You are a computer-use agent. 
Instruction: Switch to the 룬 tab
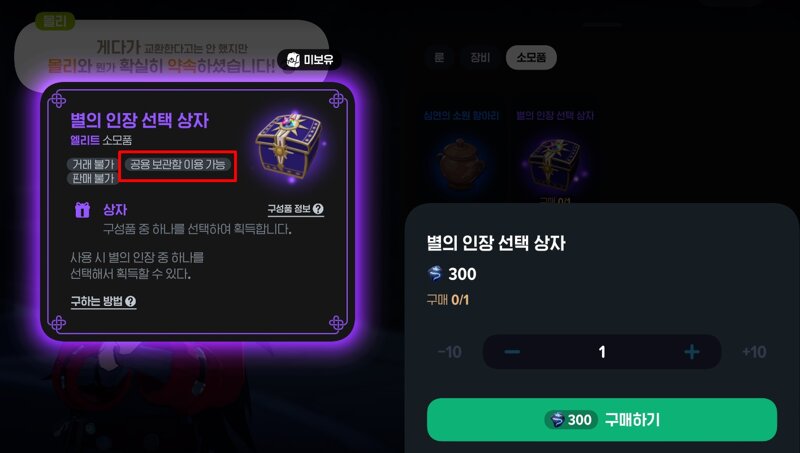point(439,57)
